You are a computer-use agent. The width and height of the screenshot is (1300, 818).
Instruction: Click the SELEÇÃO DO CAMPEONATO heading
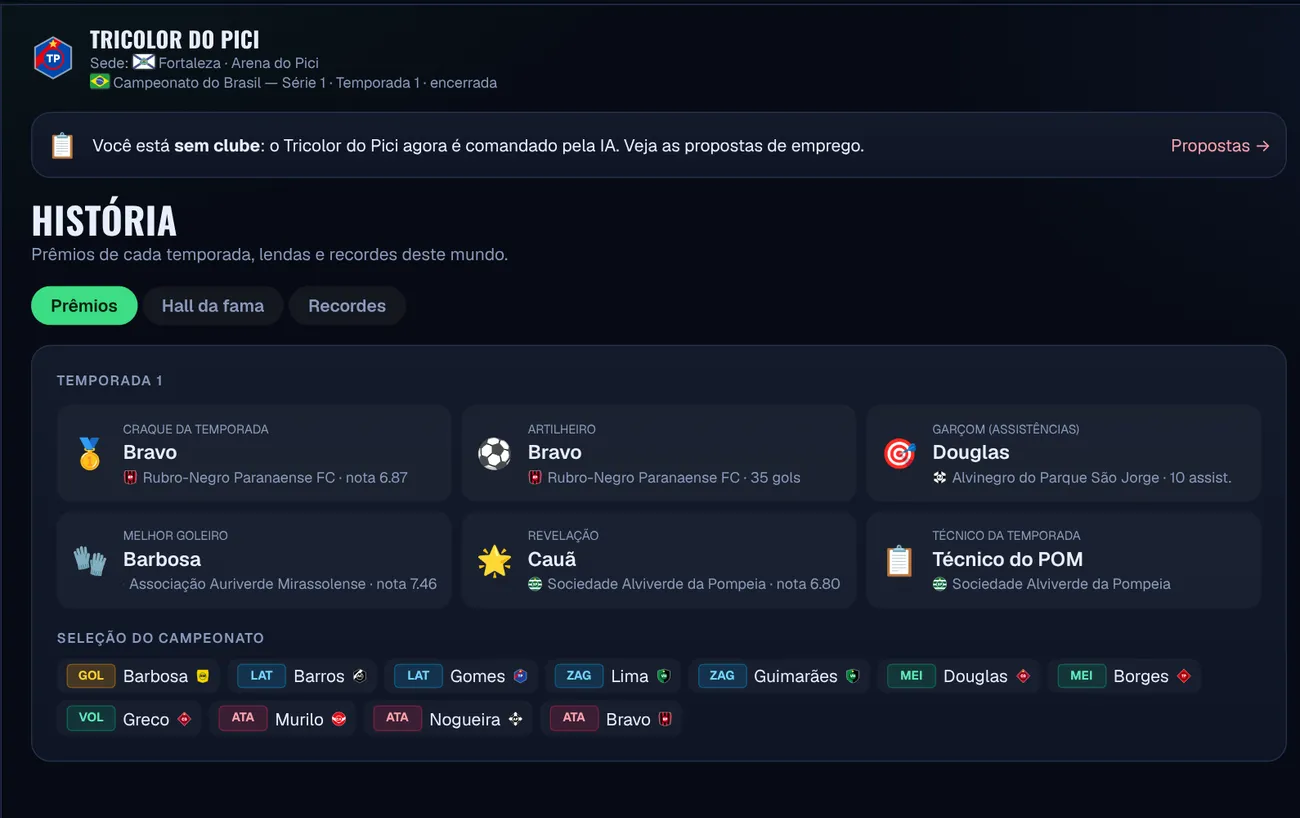[161, 638]
